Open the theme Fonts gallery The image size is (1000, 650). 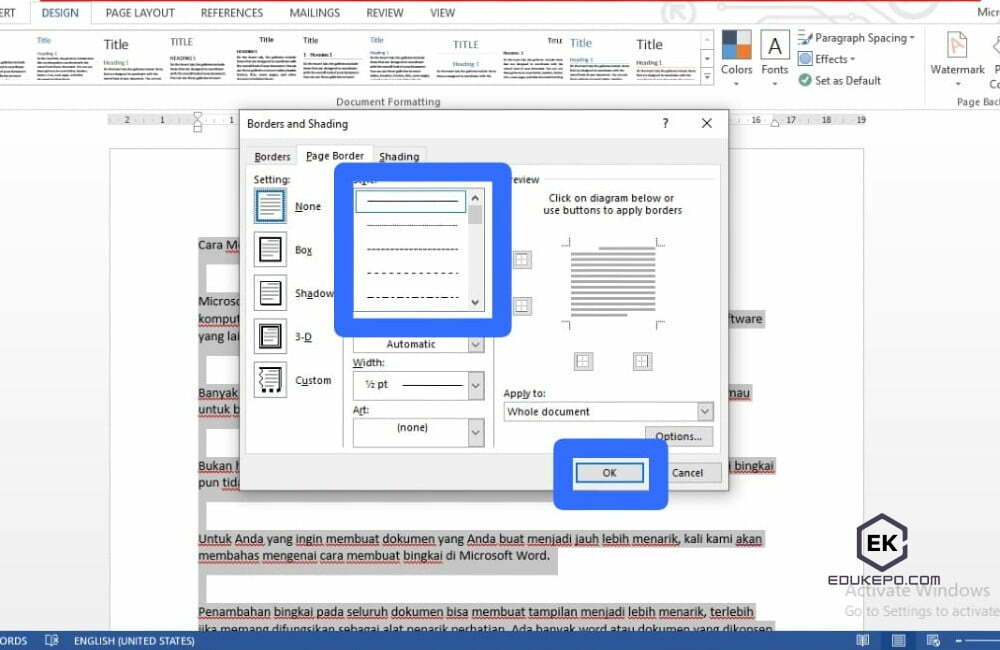[x=775, y=54]
